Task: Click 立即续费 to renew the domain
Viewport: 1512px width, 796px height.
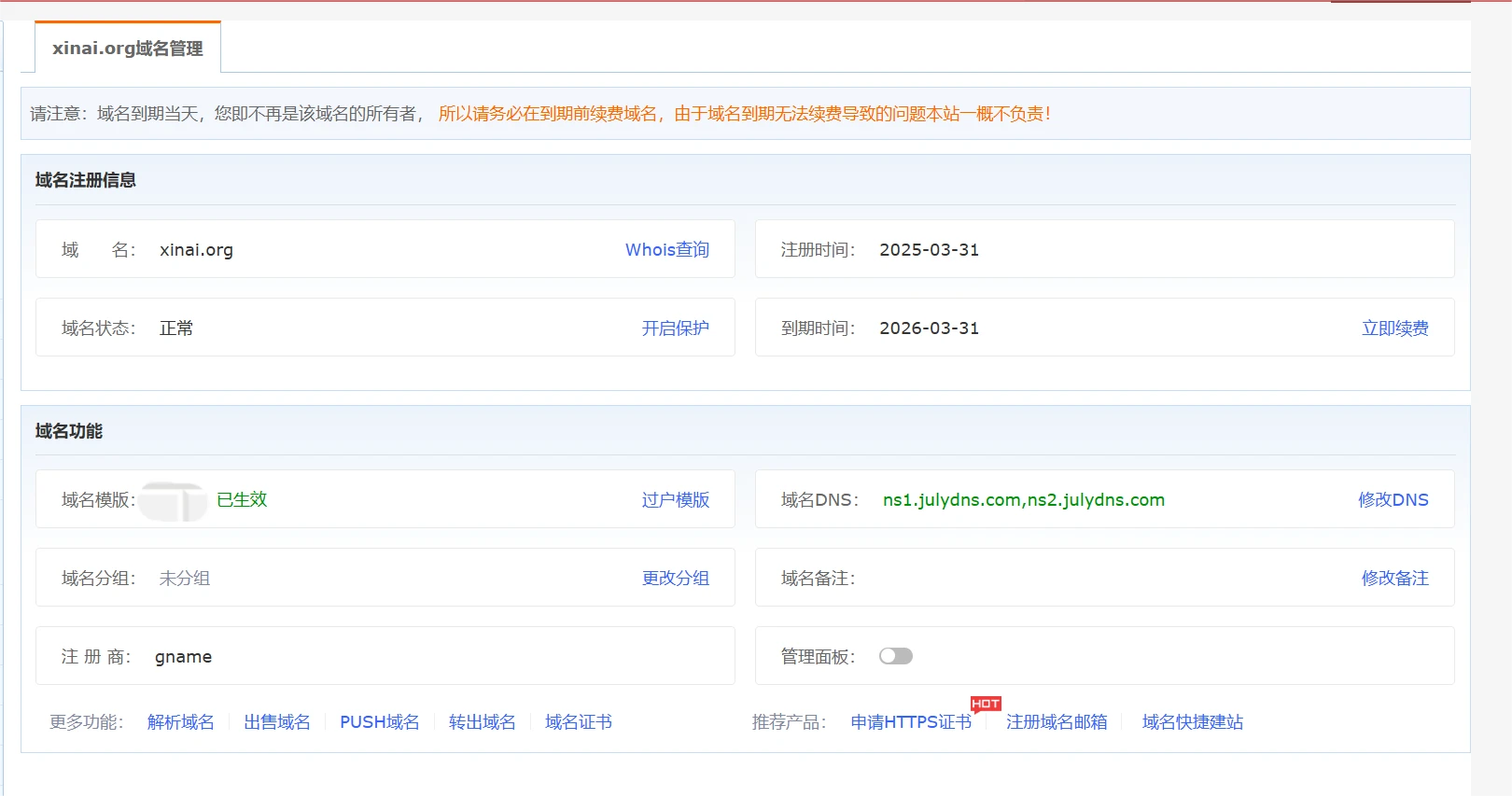Action: pyautogui.click(x=1394, y=328)
